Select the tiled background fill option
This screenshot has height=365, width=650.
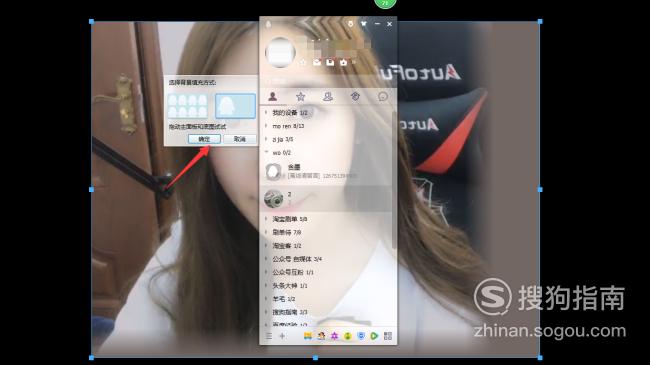click(187, 106)
